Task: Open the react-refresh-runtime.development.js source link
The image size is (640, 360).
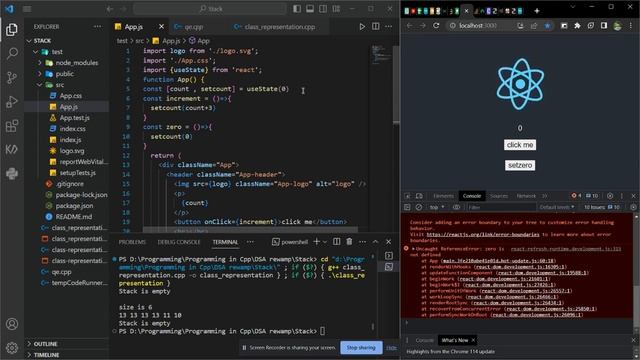Action: (566, 249)
